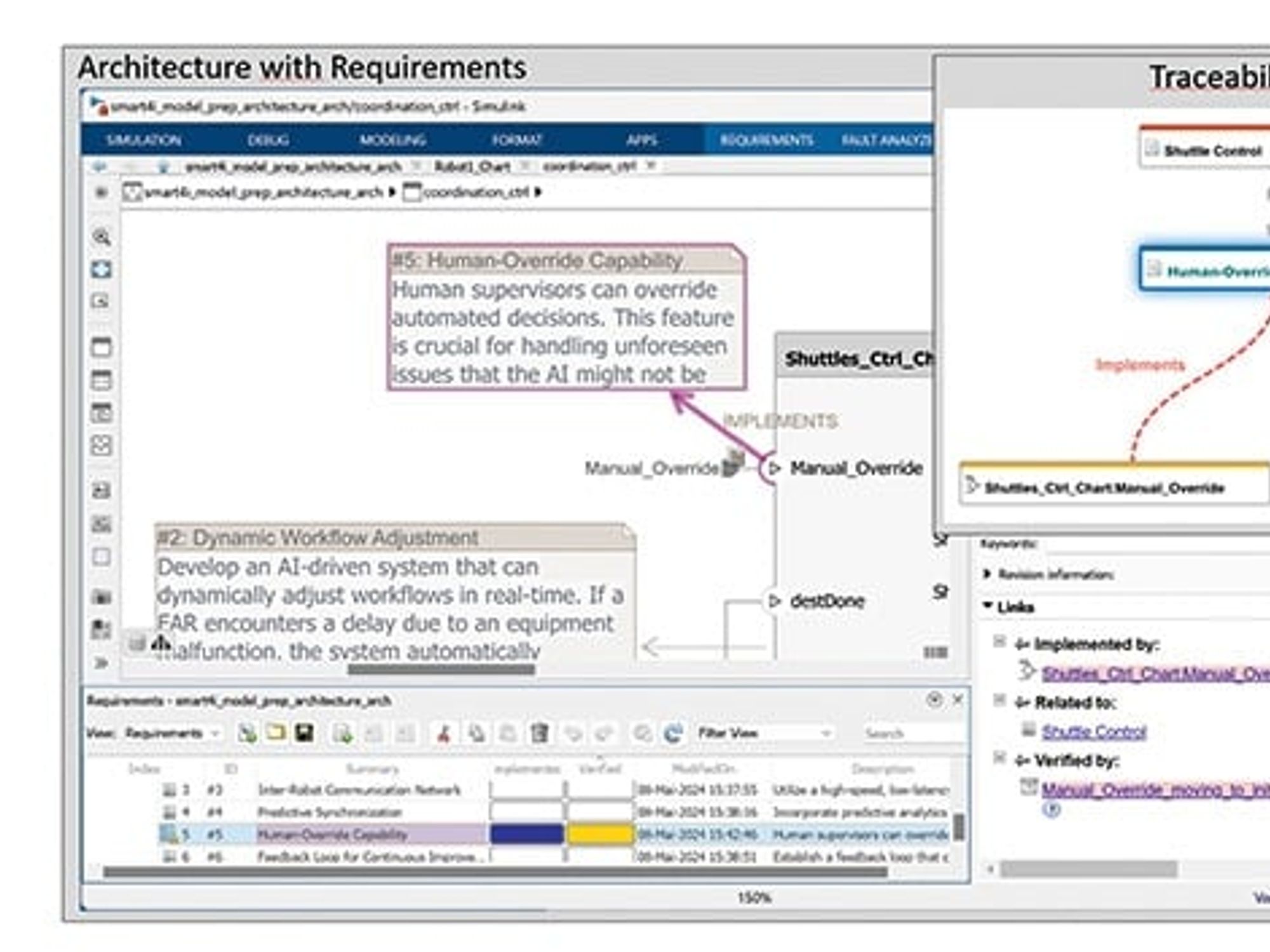Cut the selected requirement with scissors icon
1270x952 pixels.
point(444,734)
